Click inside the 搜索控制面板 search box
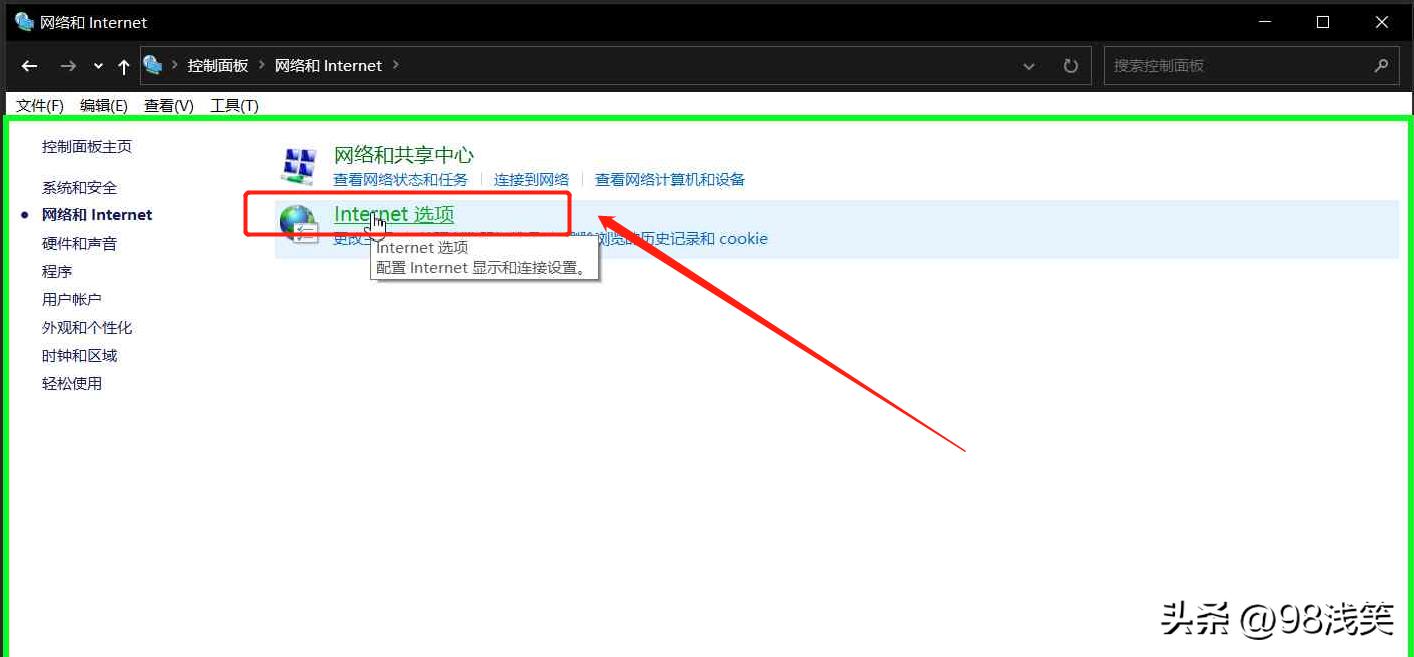Image resolution: width=1414 pixels, height=657 pixels. [x=1200, y=65]
